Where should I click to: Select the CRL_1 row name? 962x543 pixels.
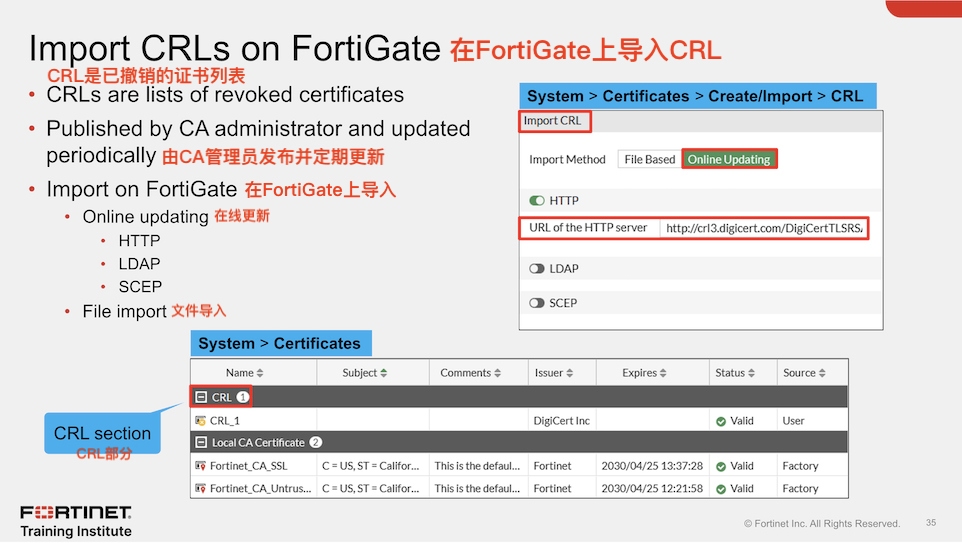pyautogui.click(x=225, y=421)
